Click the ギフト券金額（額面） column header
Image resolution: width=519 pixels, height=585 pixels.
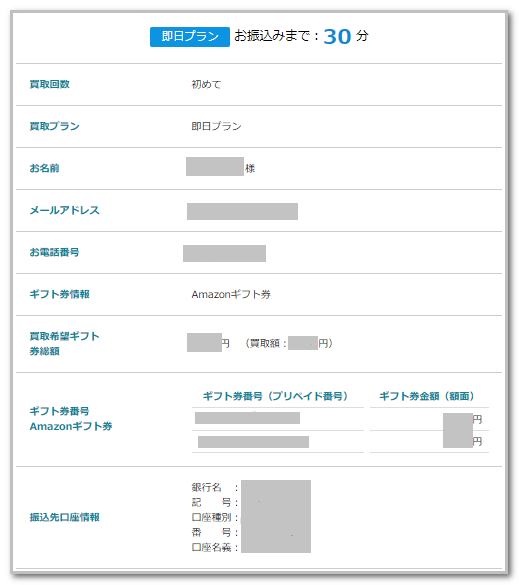click(x=427, y=396)
